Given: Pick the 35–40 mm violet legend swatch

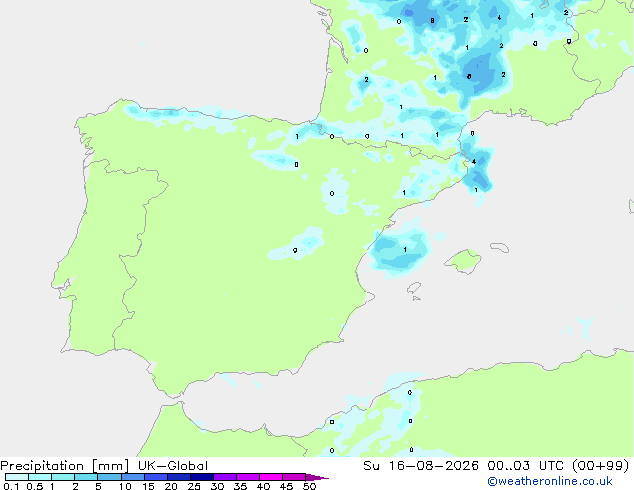Looking at the screenshot, I should pos(248,477).
